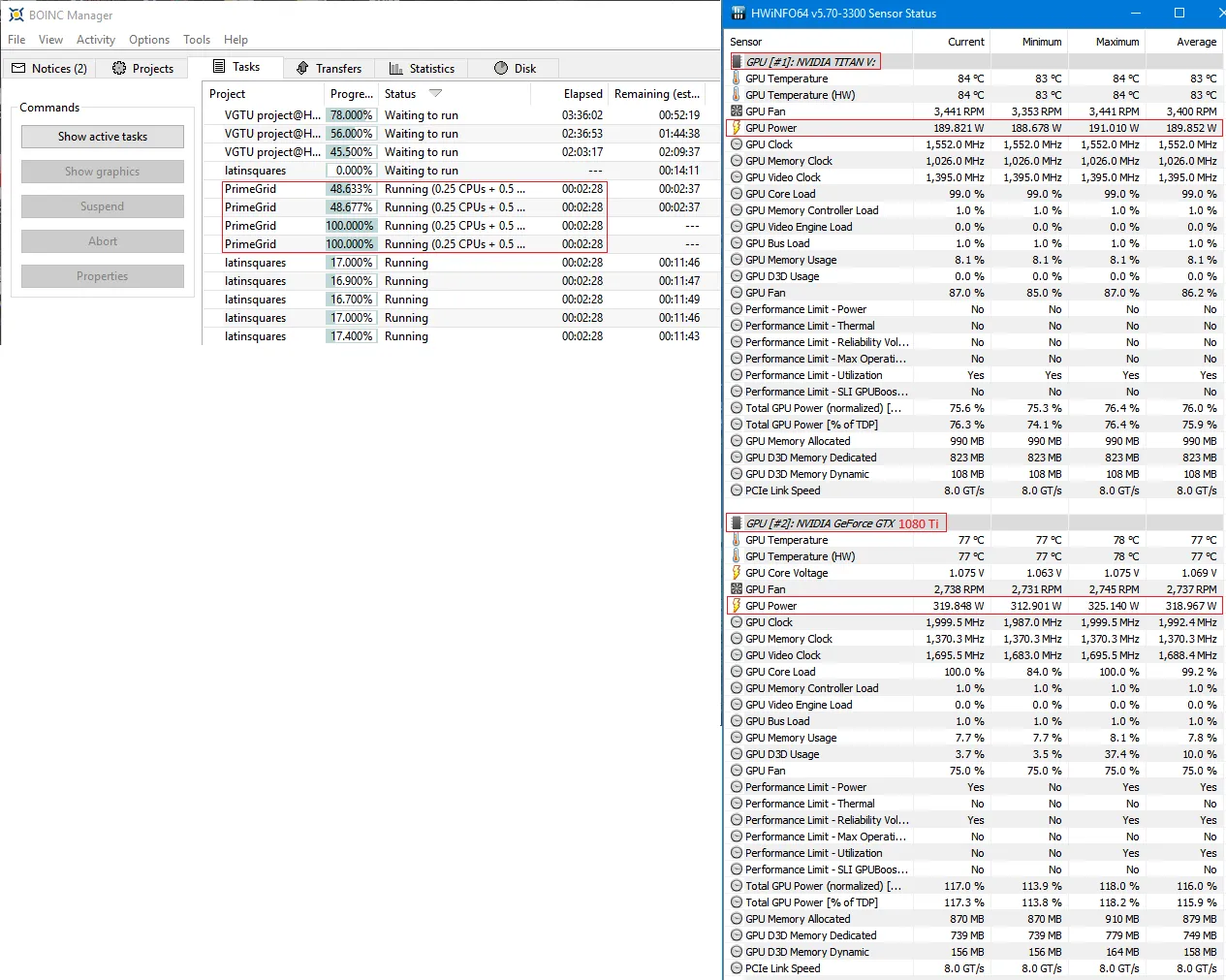Click the PrimeGrid 48.633% progress bar
1226x980 pixels.
[x=351, y=189]
